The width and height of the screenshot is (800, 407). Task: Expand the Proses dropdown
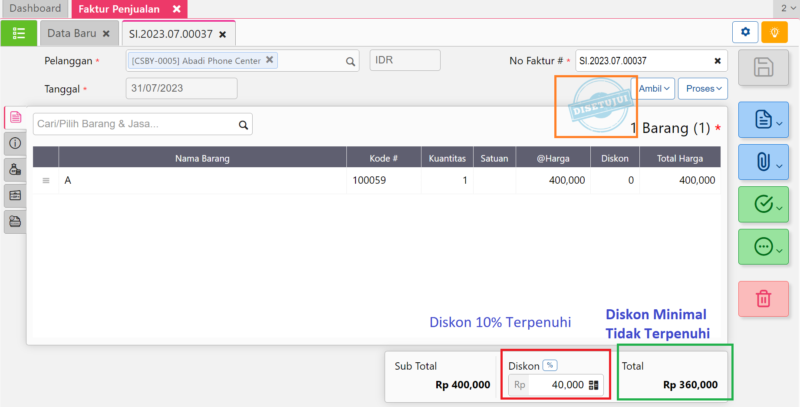[702, 88]
